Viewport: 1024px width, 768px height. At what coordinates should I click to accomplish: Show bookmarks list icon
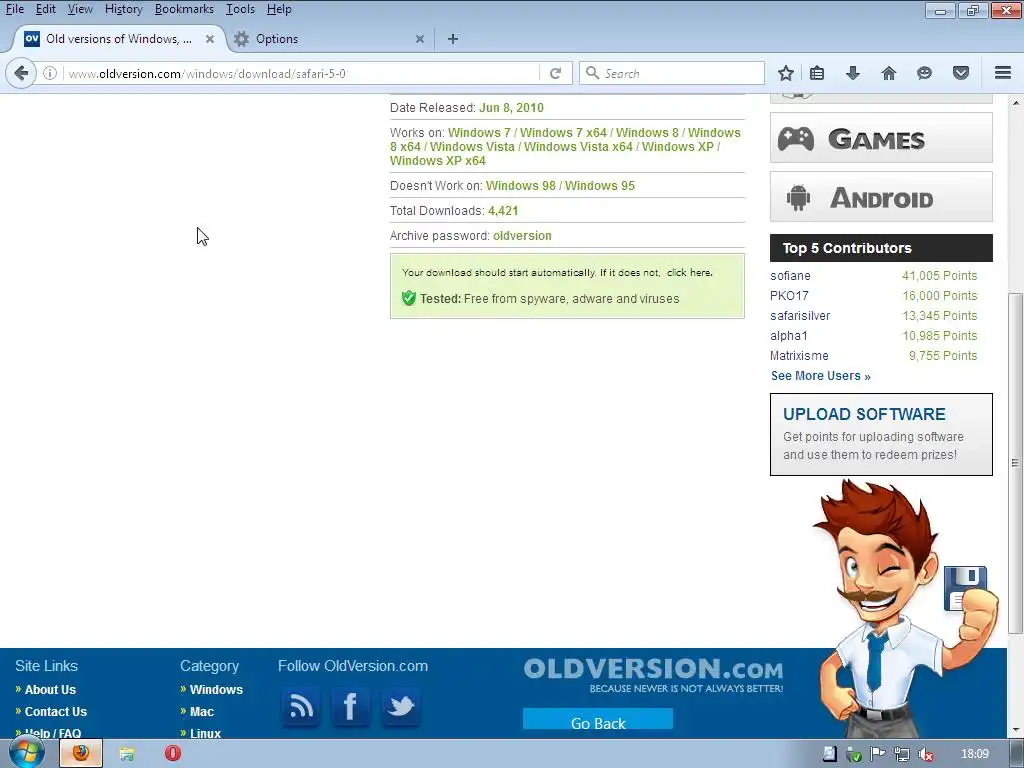[817, 73]
